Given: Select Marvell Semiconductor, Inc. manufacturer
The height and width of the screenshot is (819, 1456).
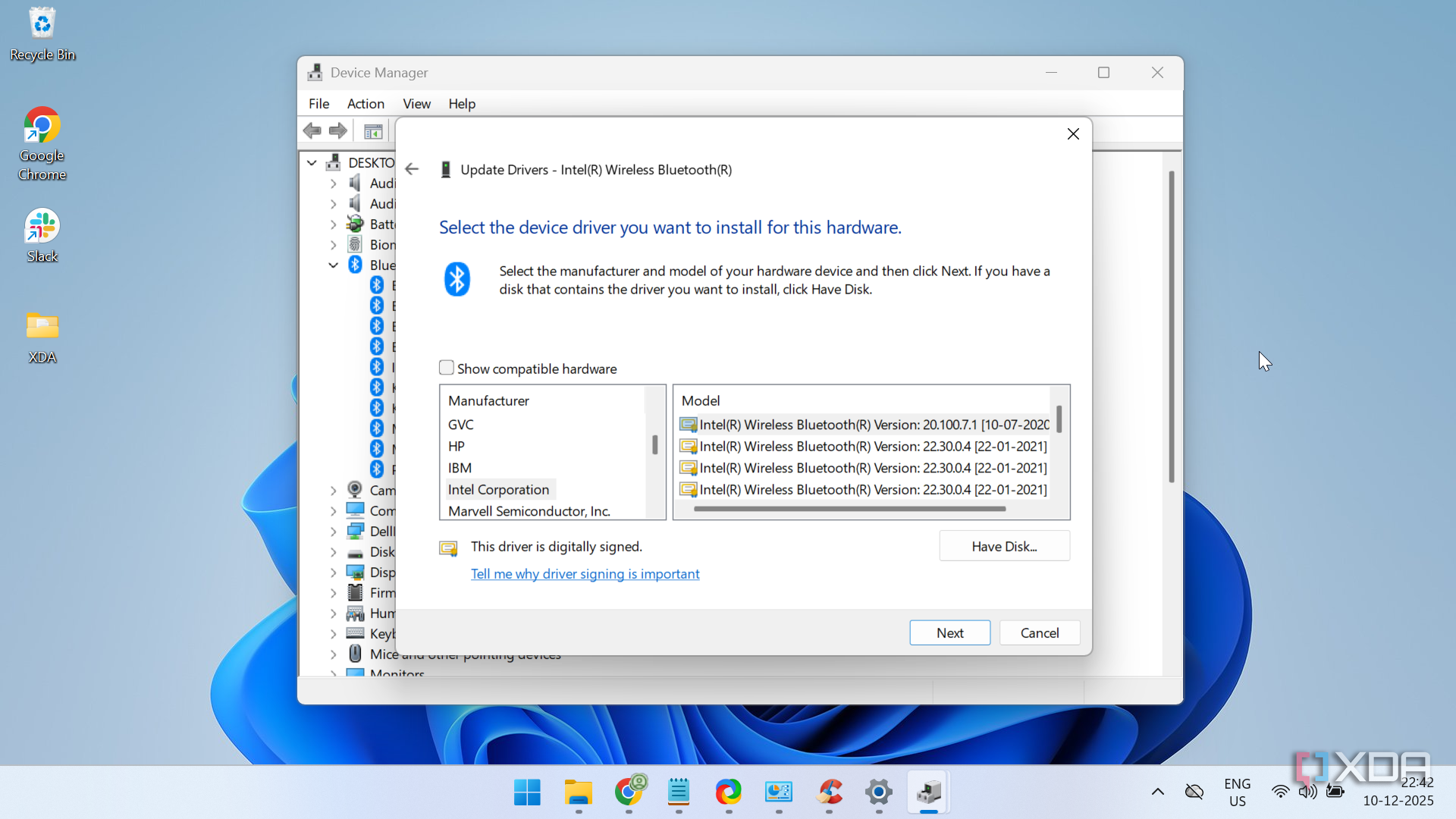Looking at the screenshot, I should click(529, 511).
